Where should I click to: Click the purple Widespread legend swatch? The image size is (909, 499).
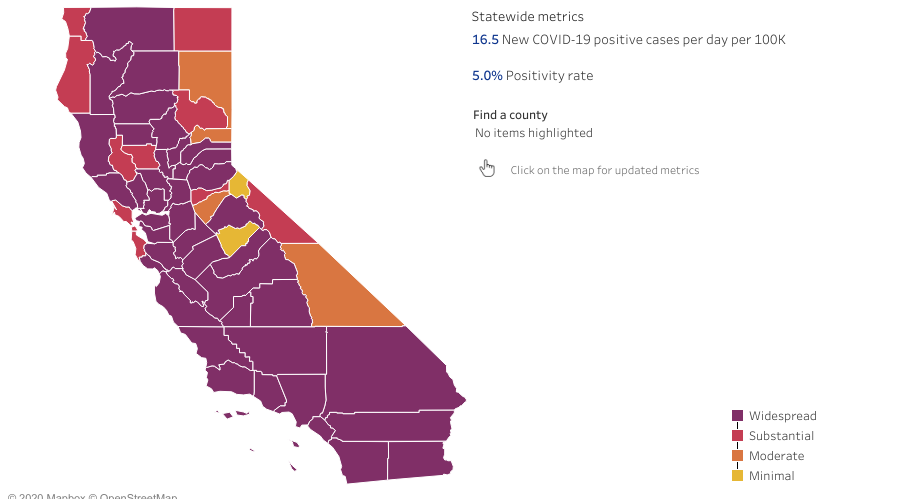[x=737, y=416]
